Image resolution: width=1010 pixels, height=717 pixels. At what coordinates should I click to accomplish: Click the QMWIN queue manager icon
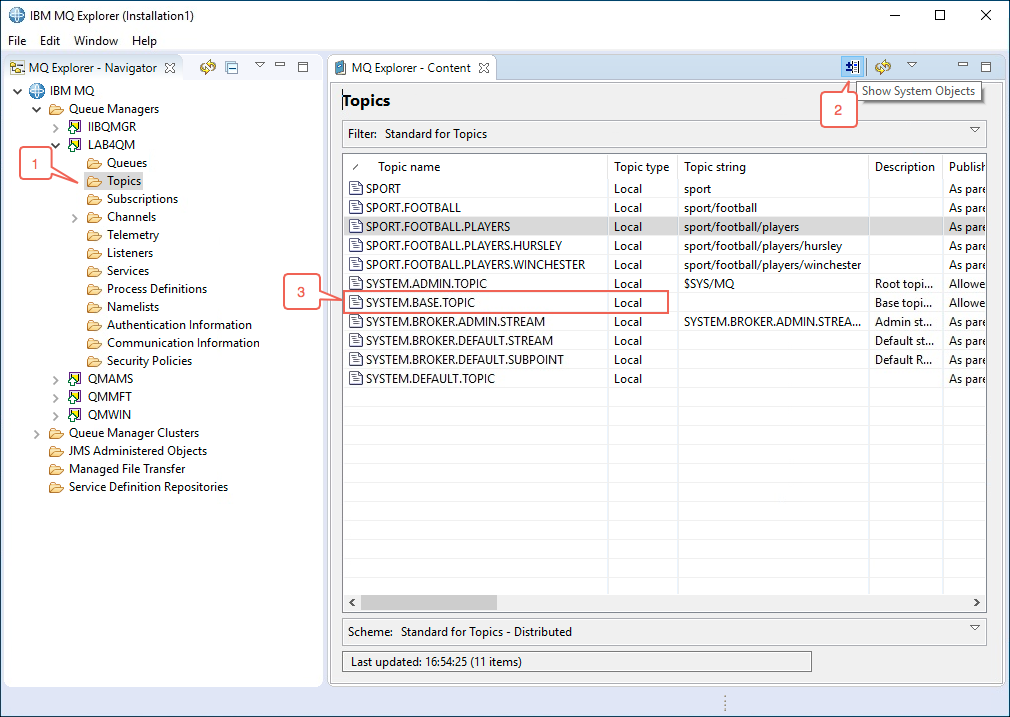pyautogui.click(x=75, y=415)
